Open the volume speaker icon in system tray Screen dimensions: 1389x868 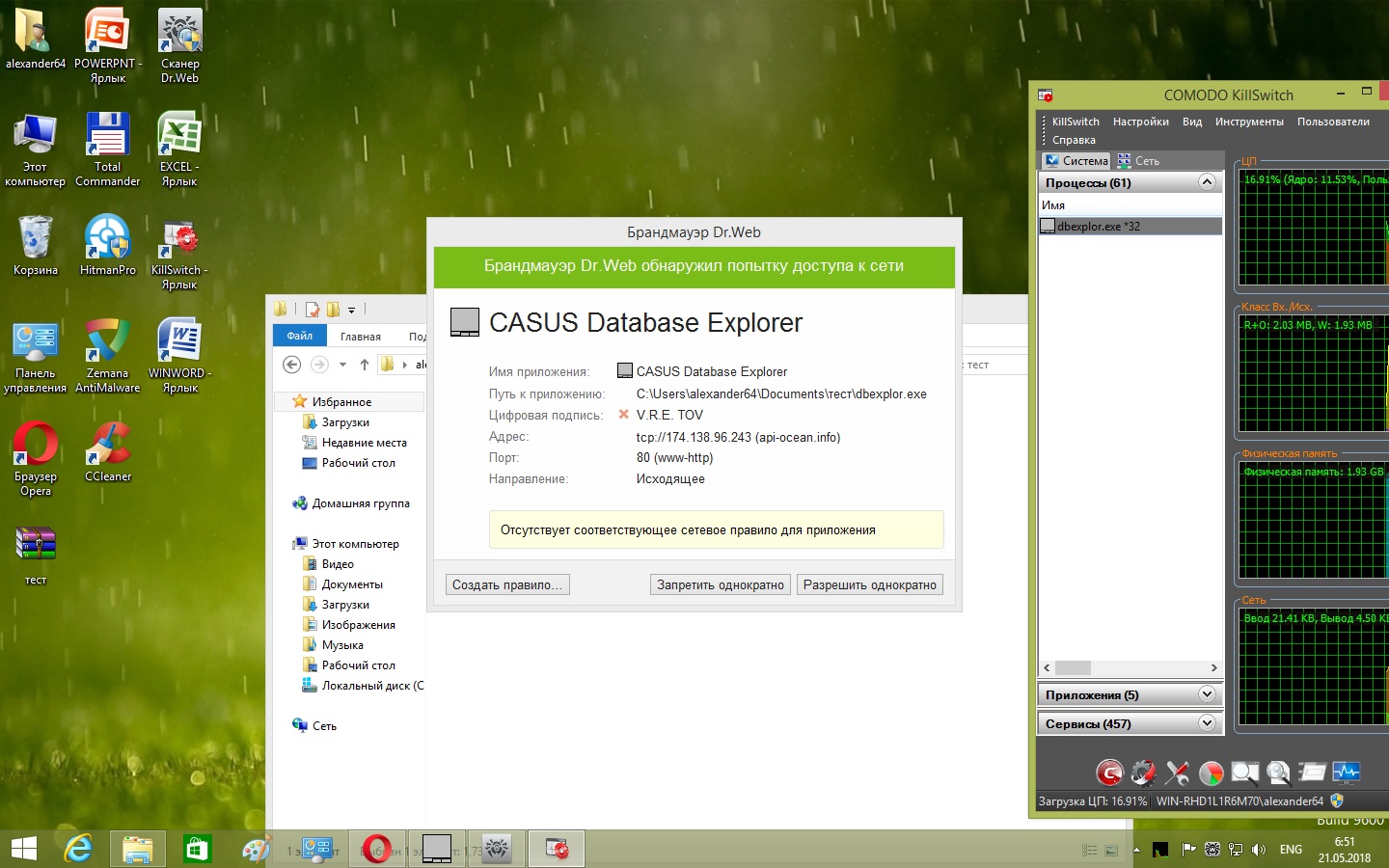tap(1258, 850)
